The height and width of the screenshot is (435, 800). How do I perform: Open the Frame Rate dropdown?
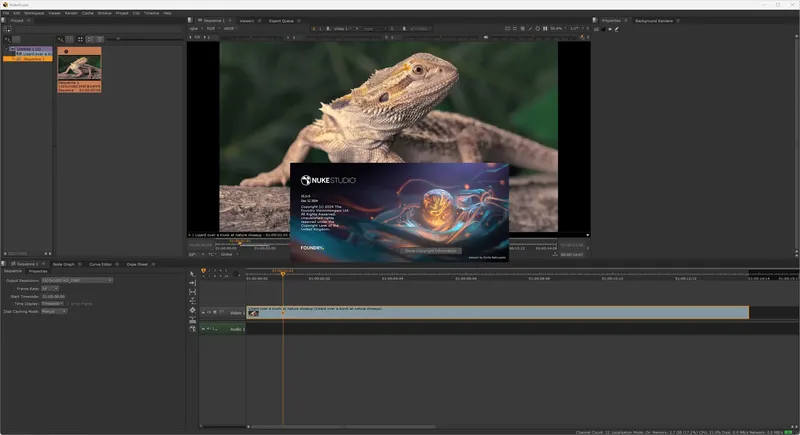[x=49, y=288]
